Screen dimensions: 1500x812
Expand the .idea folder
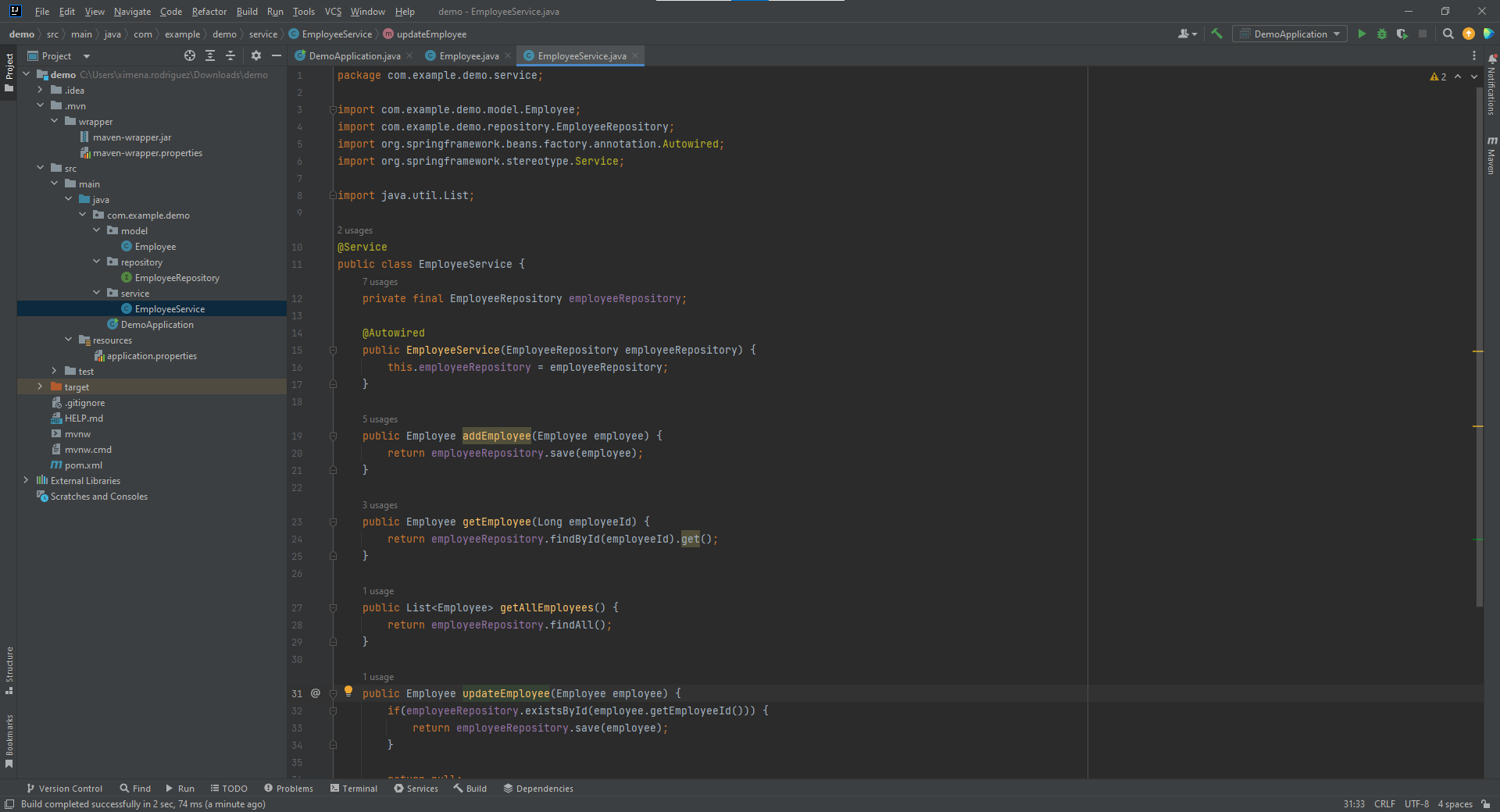pyautogui.click(x=40, y=90)
